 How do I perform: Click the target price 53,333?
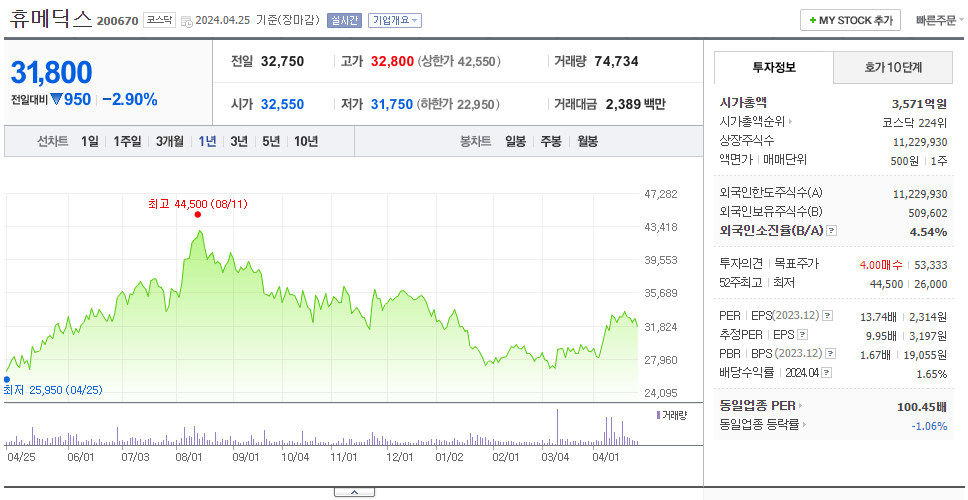tap(930, 265)
